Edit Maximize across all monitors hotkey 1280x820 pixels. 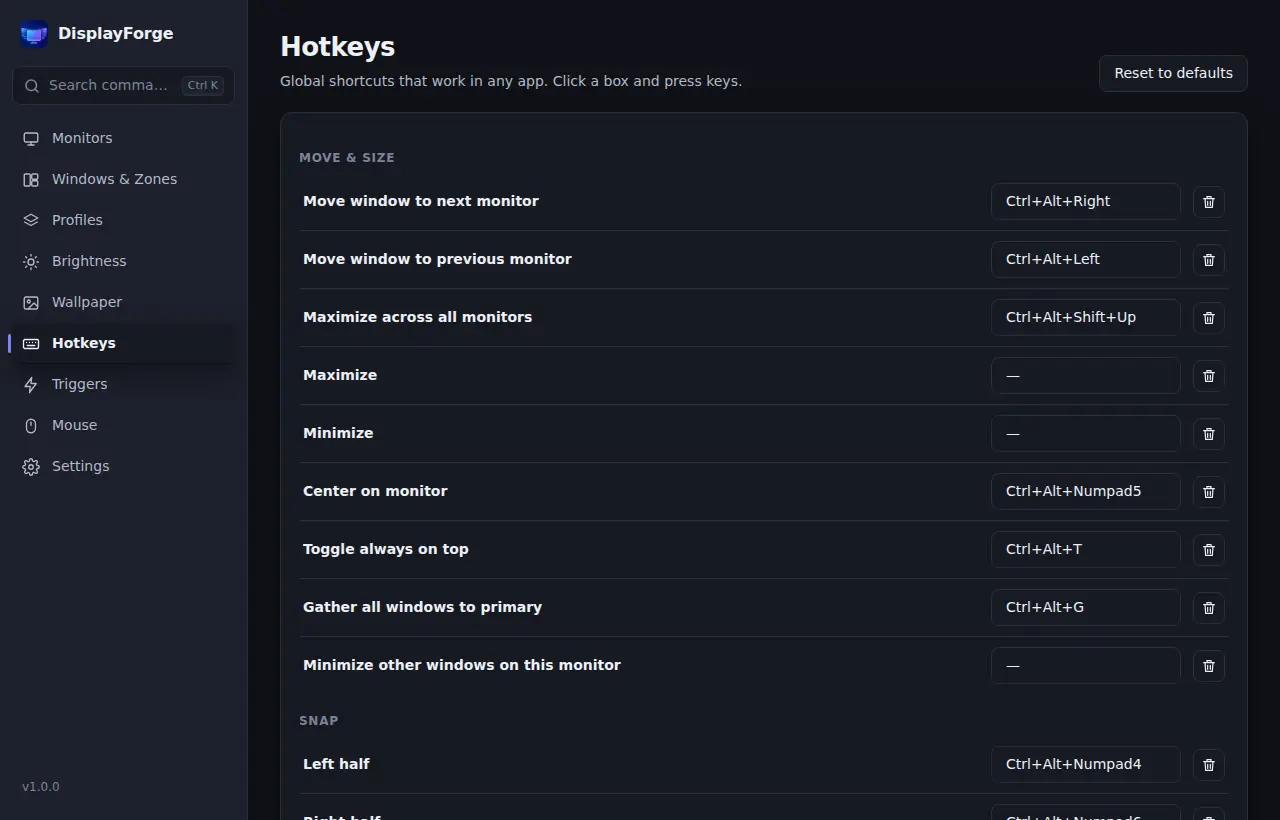(x=1085, y=317)
